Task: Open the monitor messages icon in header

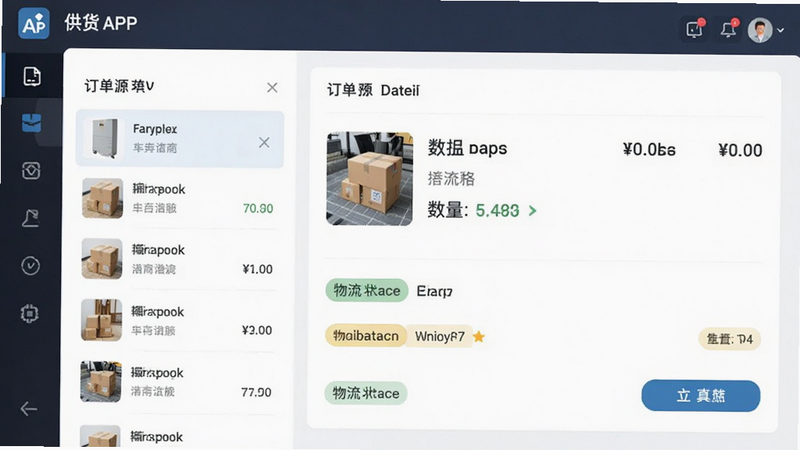Action: pyautogui.click(x=694, y=29)
